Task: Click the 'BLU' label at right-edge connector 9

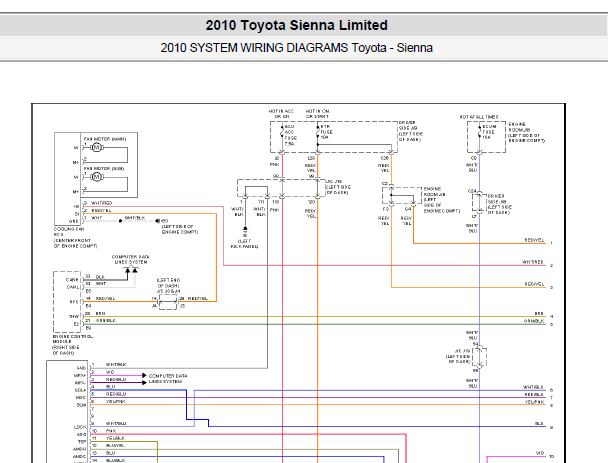Action: pyautogui.click(x=539, y=423)
